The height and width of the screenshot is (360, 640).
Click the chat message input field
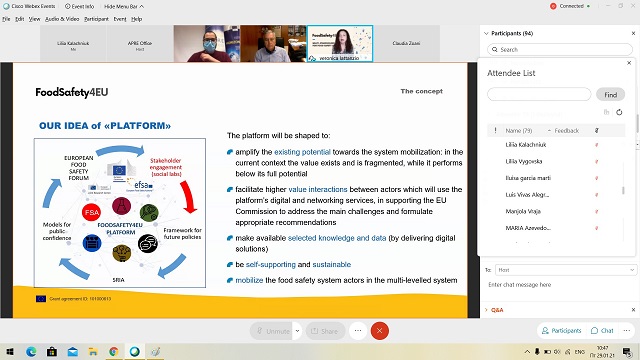(x=559, y=285)
